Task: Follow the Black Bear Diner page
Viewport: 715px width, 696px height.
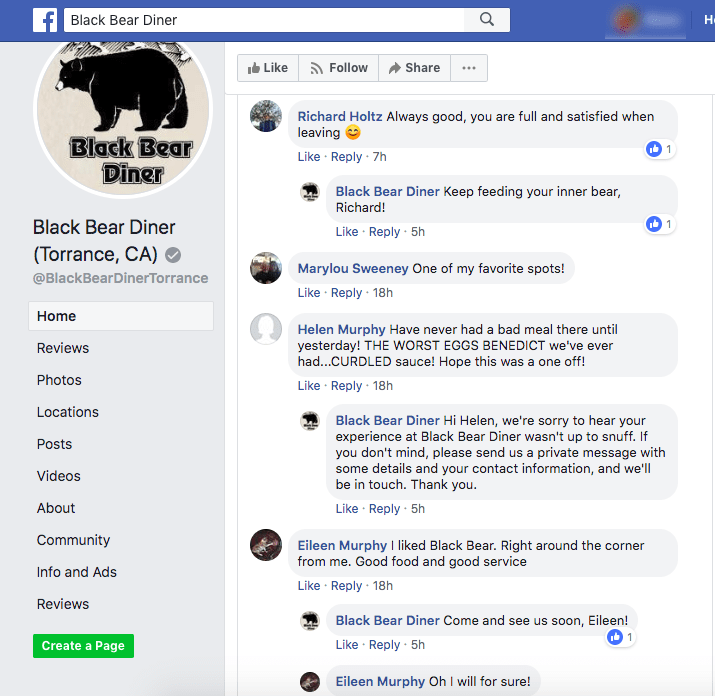Action: pyautogui.click(x=338, y=68)
